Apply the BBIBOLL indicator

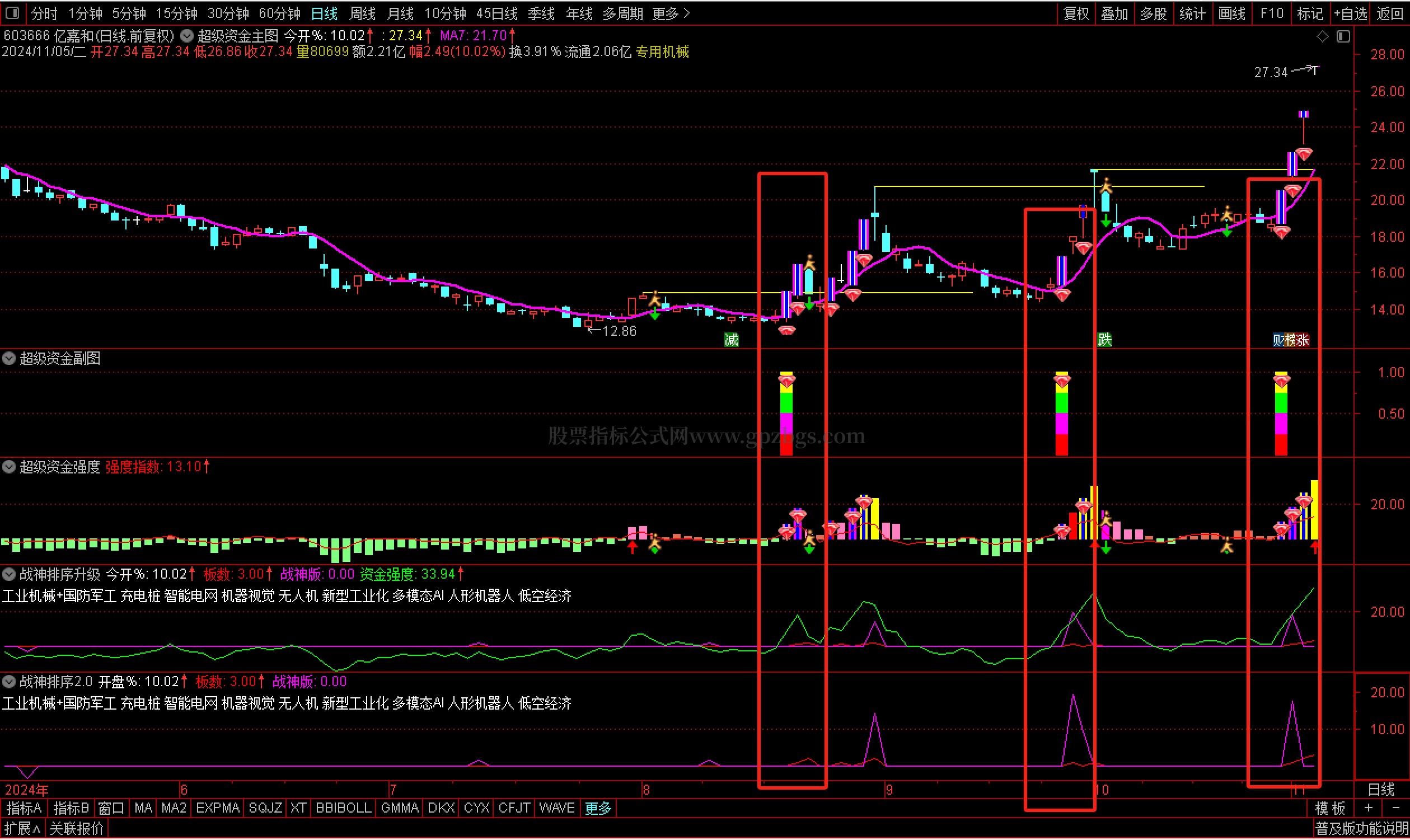tap(344, 808)
